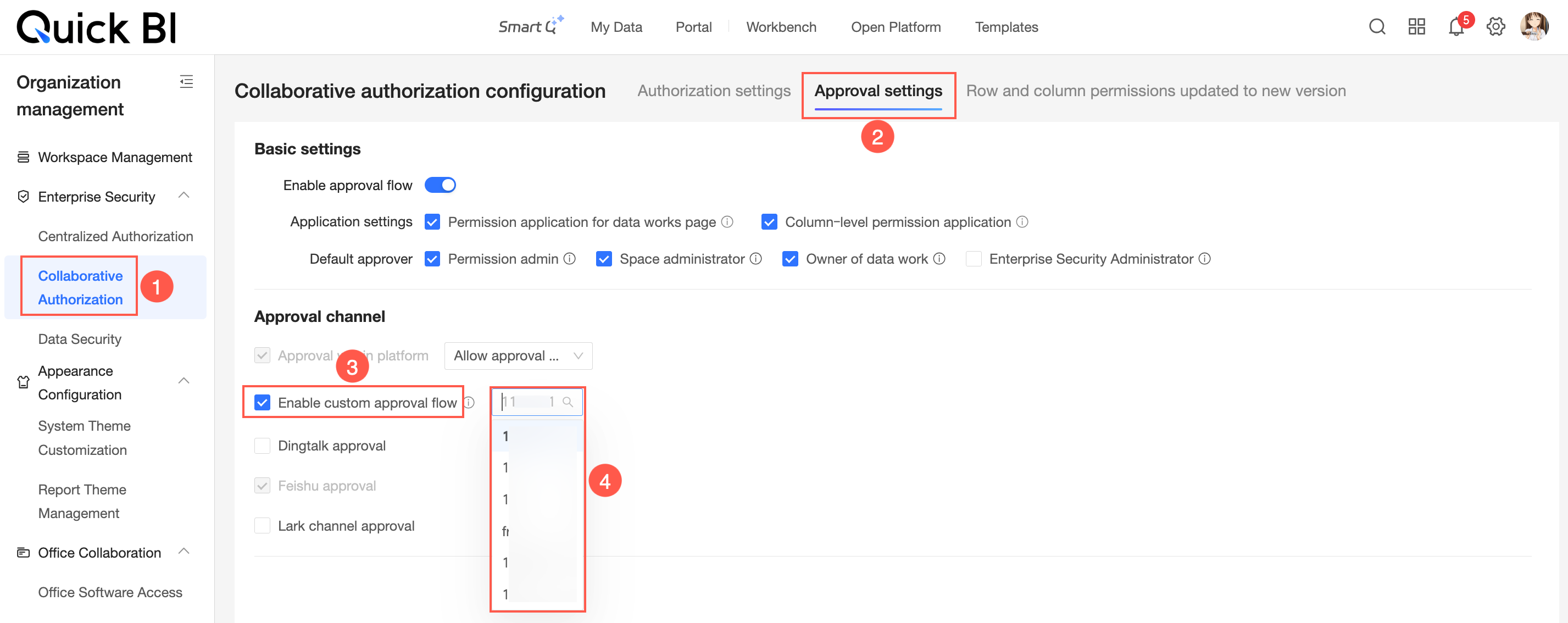Collapse sidebar using the menu fold icon
The height and width of the screenshot is (623, 1568).
click(186, 81)
